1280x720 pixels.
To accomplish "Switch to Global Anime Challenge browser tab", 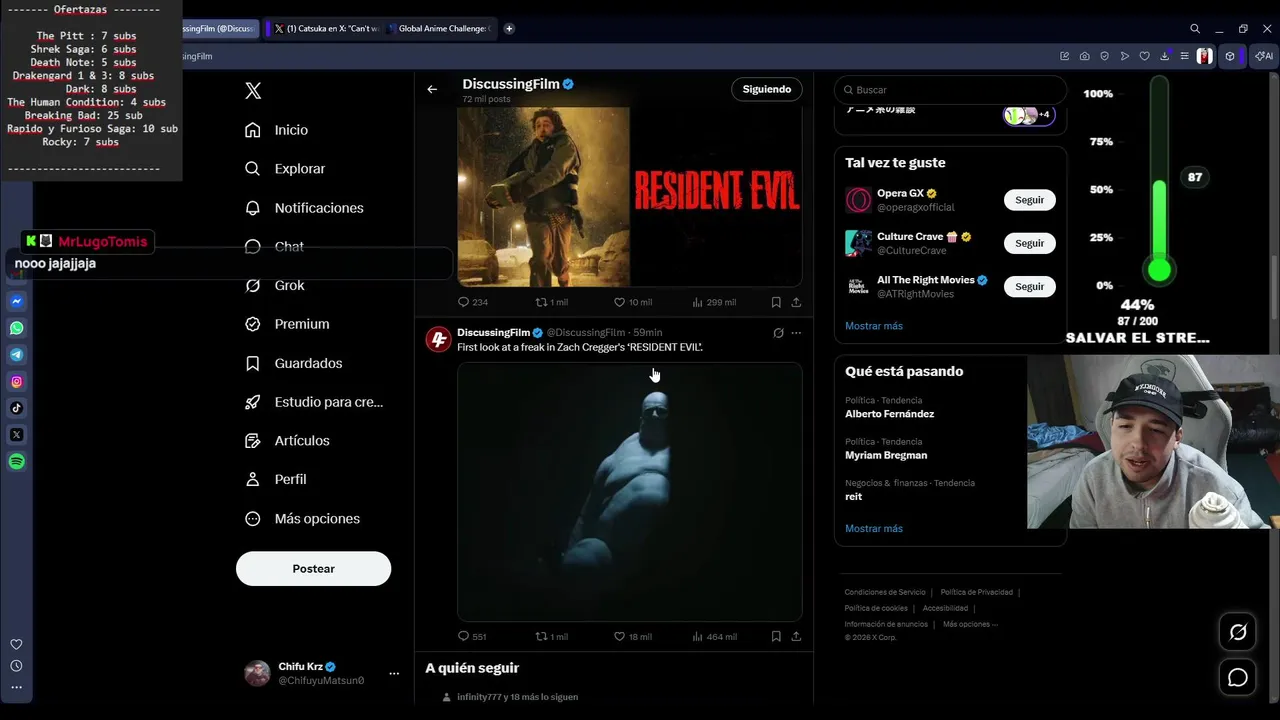I will click(440, 29).
